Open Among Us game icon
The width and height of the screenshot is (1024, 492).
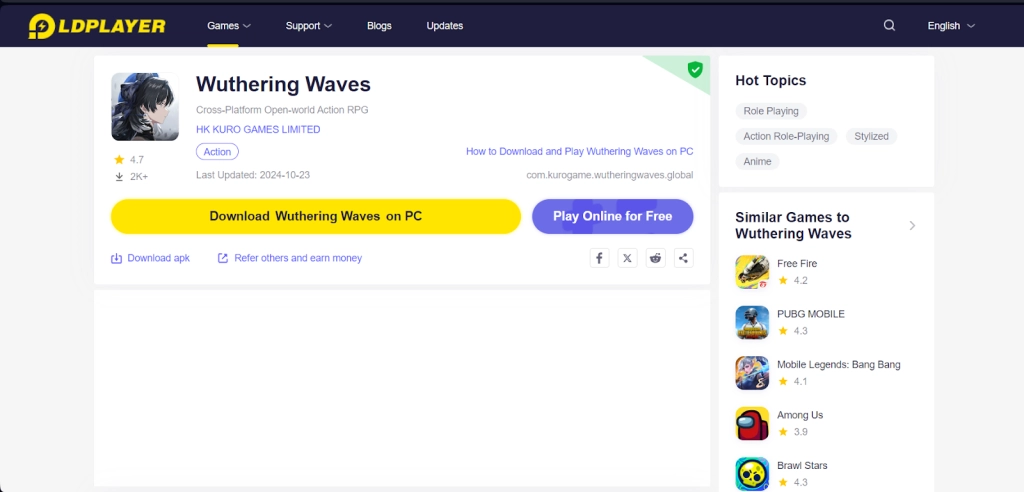click(x=752, y=423)
